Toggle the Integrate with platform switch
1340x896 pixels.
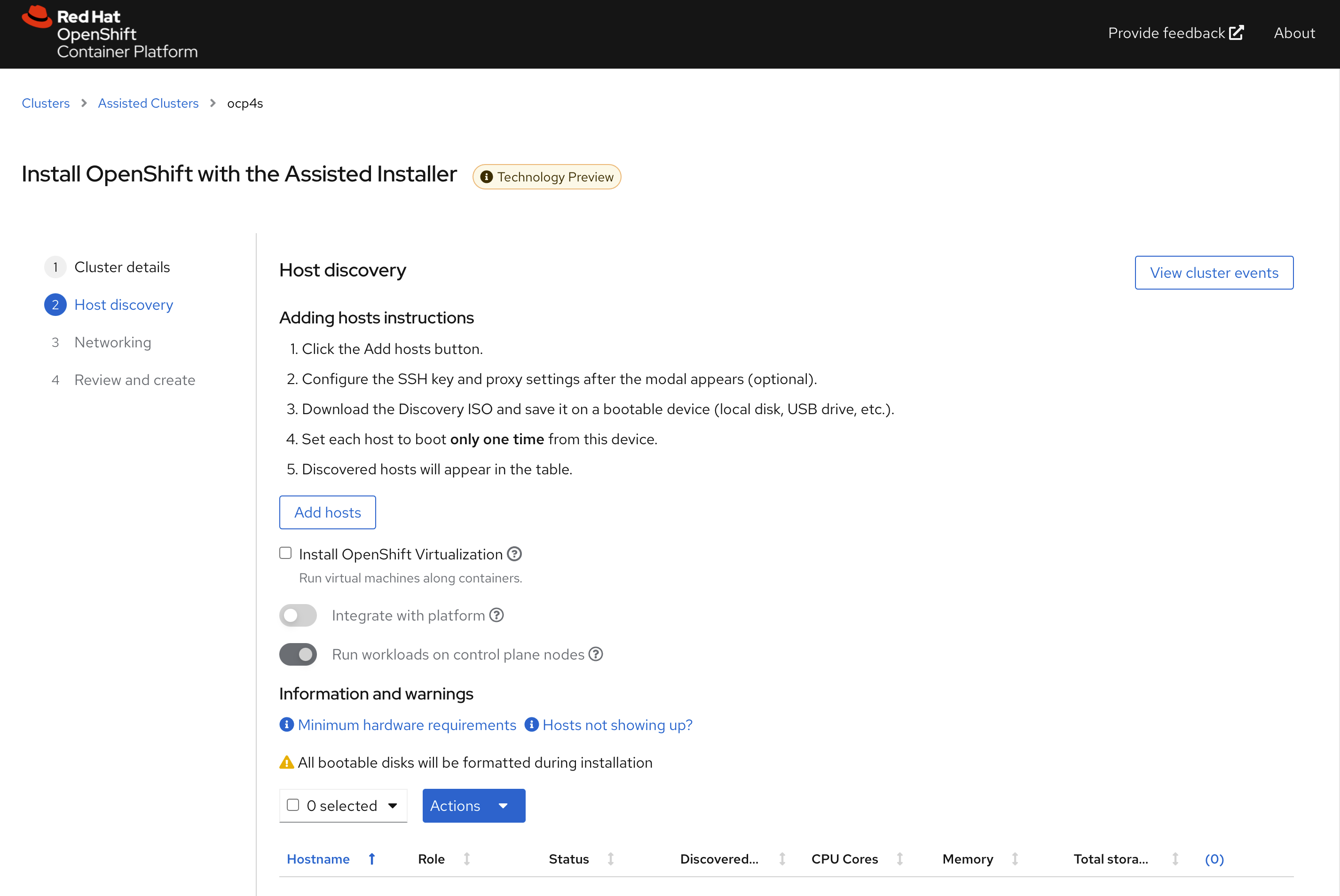click(298, 615)
